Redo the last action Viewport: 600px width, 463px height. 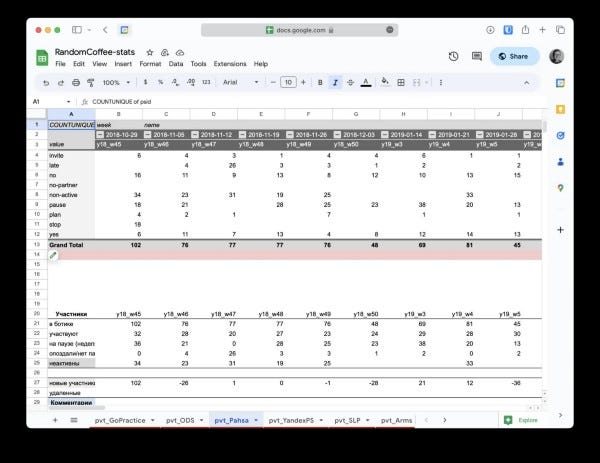pyautogui.click(x=61, y=83)
